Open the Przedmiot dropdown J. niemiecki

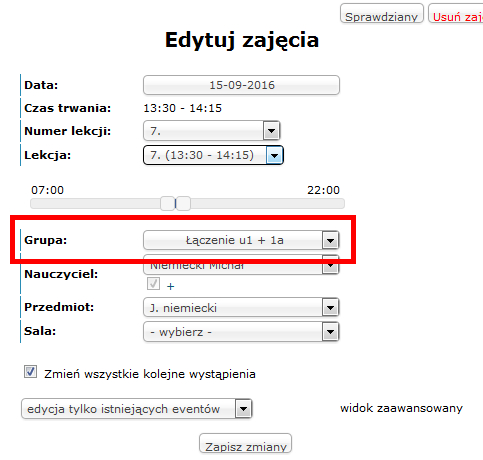241,307
